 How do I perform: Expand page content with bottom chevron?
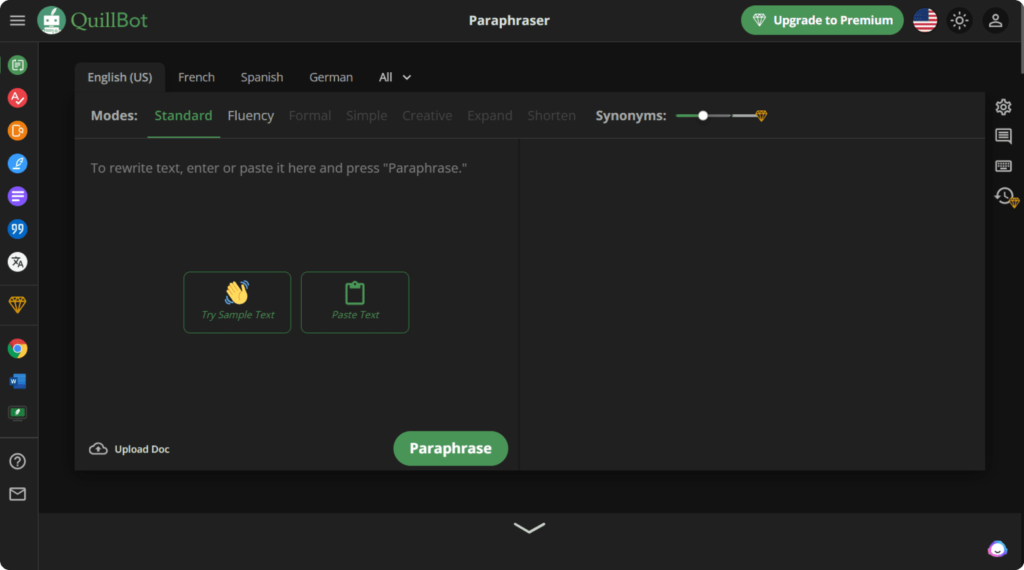pos(529,528)
